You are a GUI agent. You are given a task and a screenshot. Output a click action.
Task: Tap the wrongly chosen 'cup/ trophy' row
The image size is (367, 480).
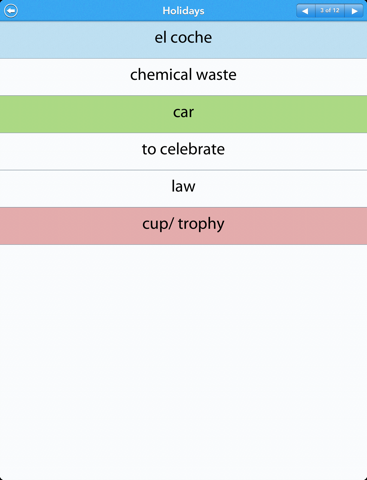coord(183,226)
